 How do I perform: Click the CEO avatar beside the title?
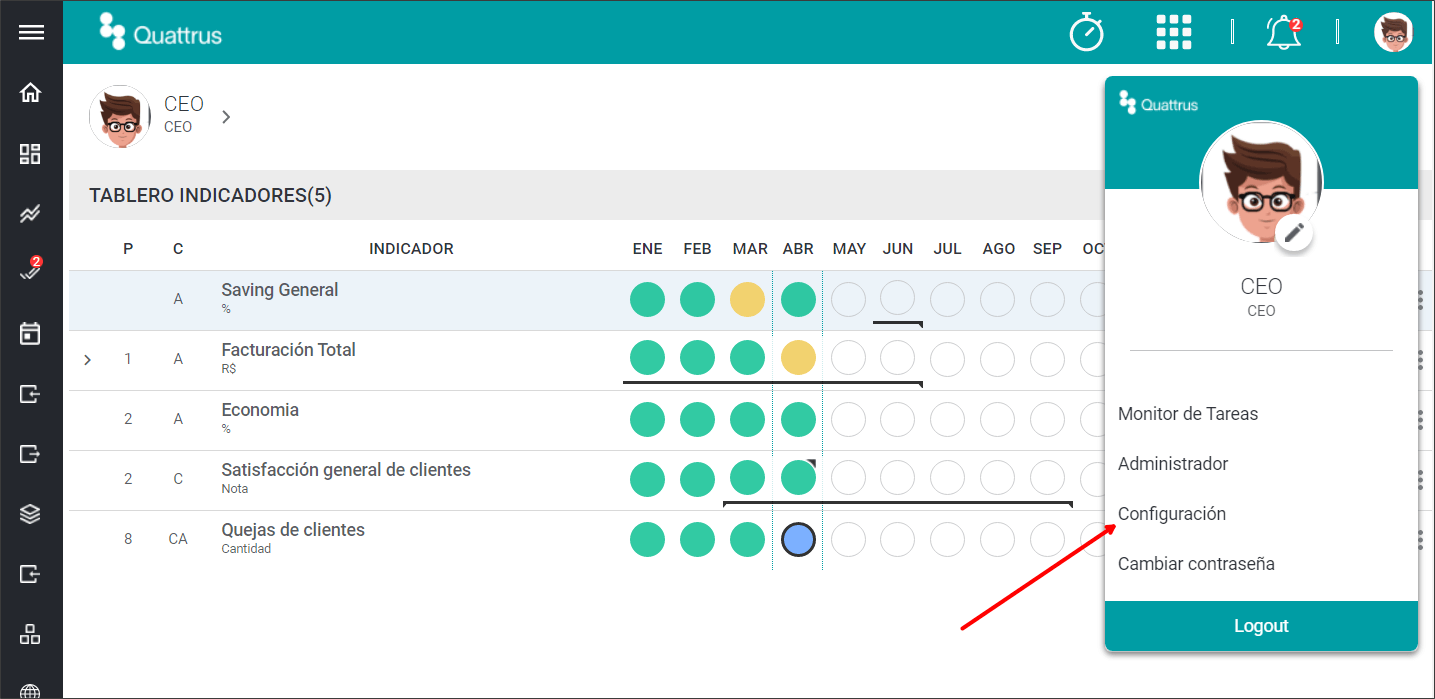click(x=120, y=117)
